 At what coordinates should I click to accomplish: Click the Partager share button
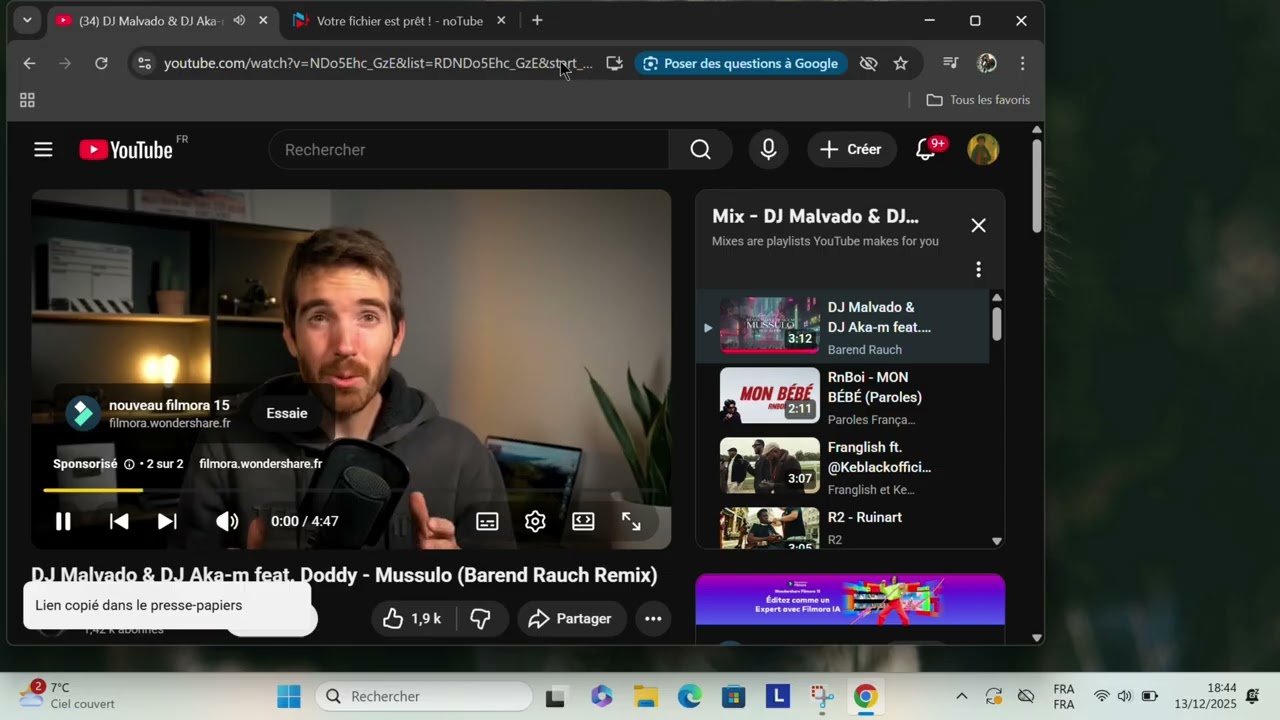[x=571, y=619]
